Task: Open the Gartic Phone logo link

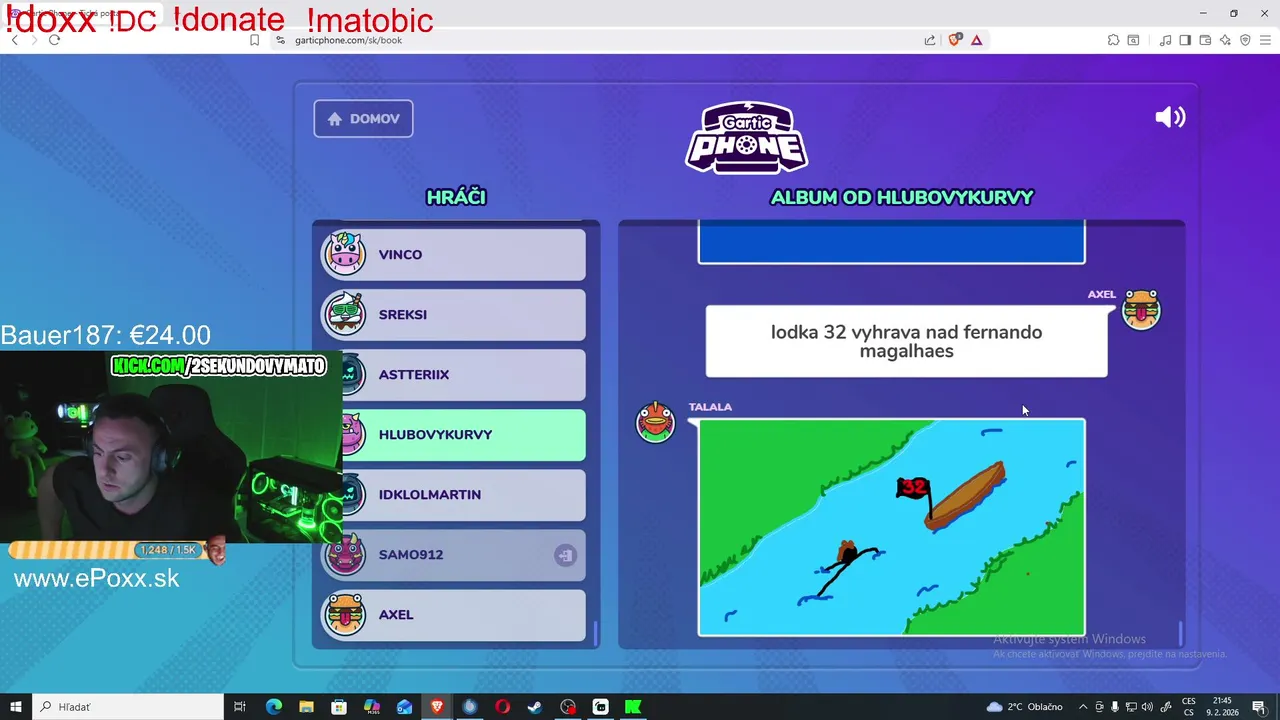Action: pyautogui.click(x=746, y=137)
